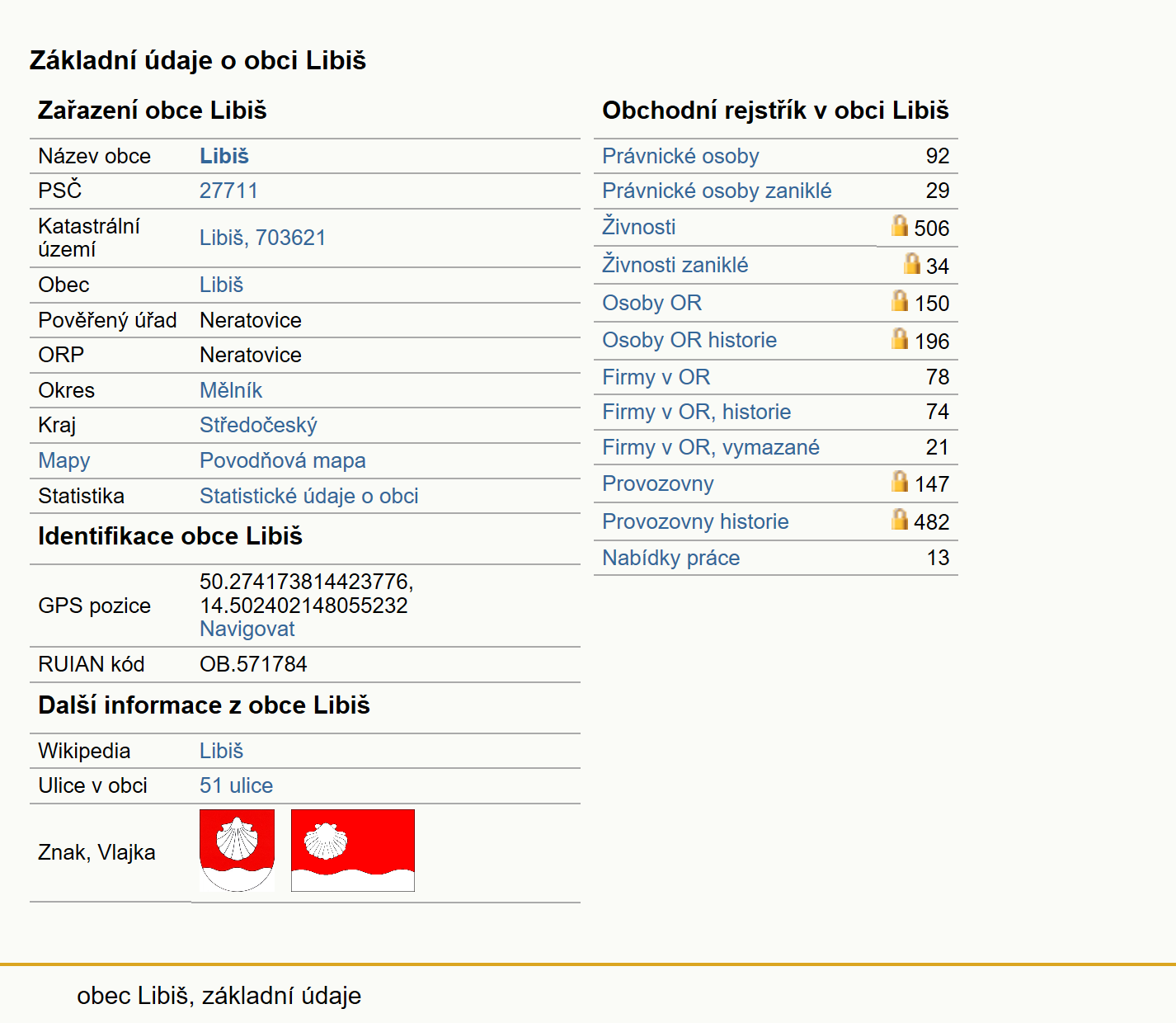
Task: Open the Libiš flag image
Action: 353,851
